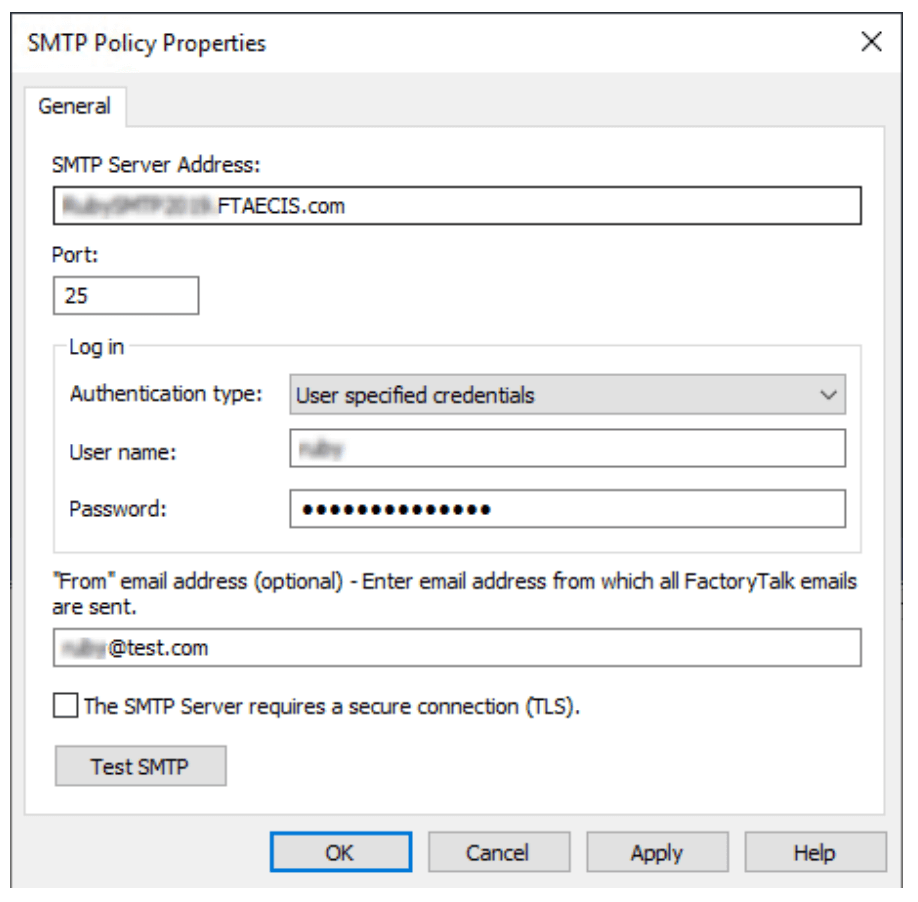This screenshot has height=902, width=918.
Task: Click the SMTP Server Address input field
Action: pos(456,207)
